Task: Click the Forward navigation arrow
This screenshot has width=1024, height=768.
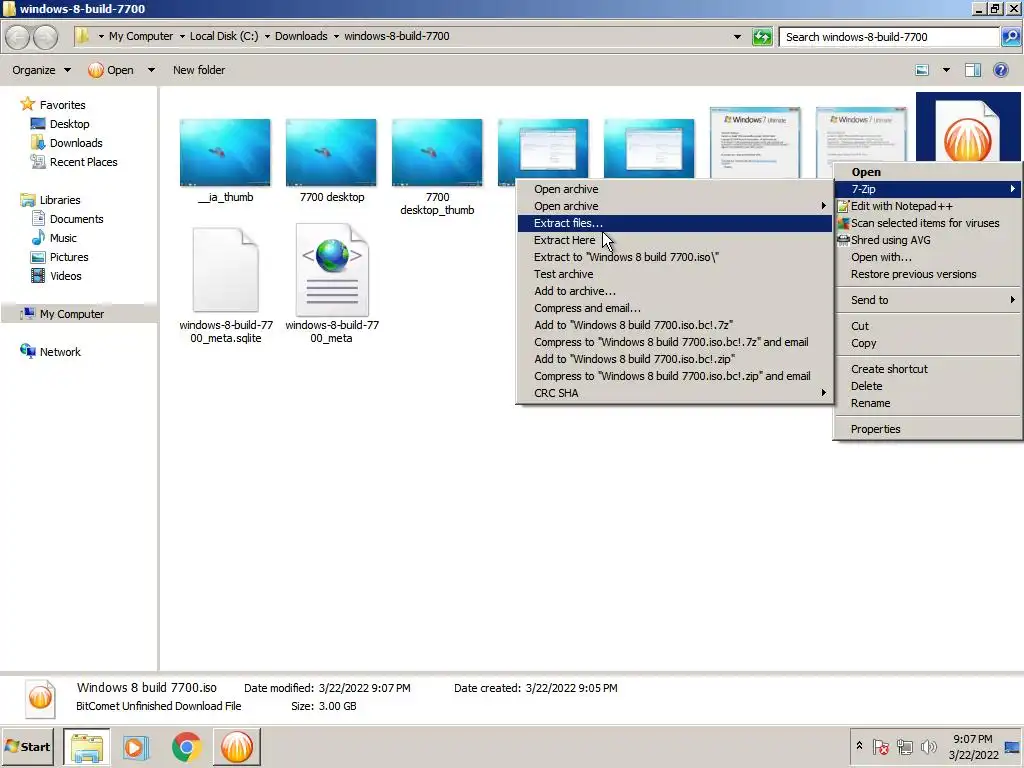Action: [45, 37]
